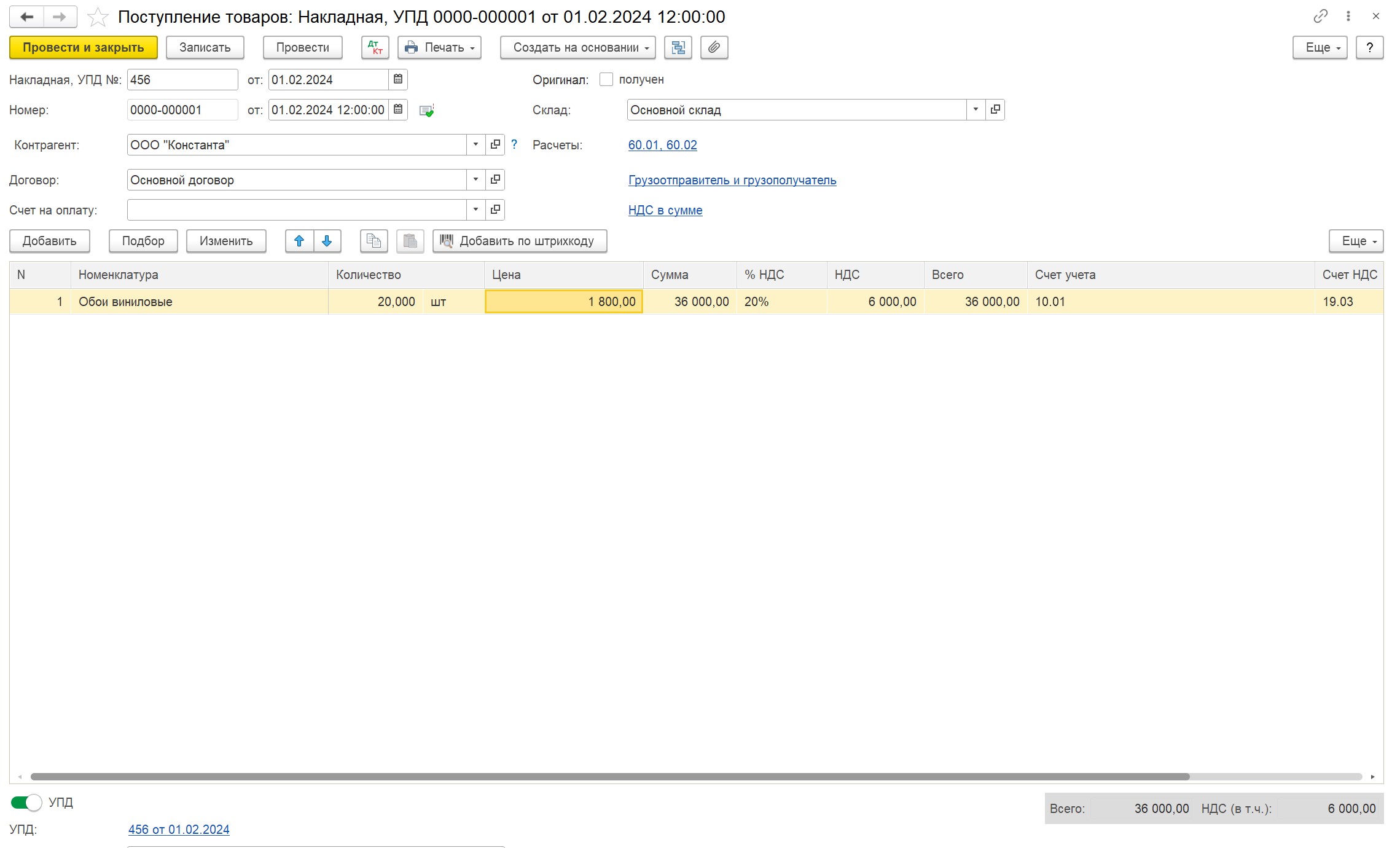Click the % НДС column header

click(782, 275)
